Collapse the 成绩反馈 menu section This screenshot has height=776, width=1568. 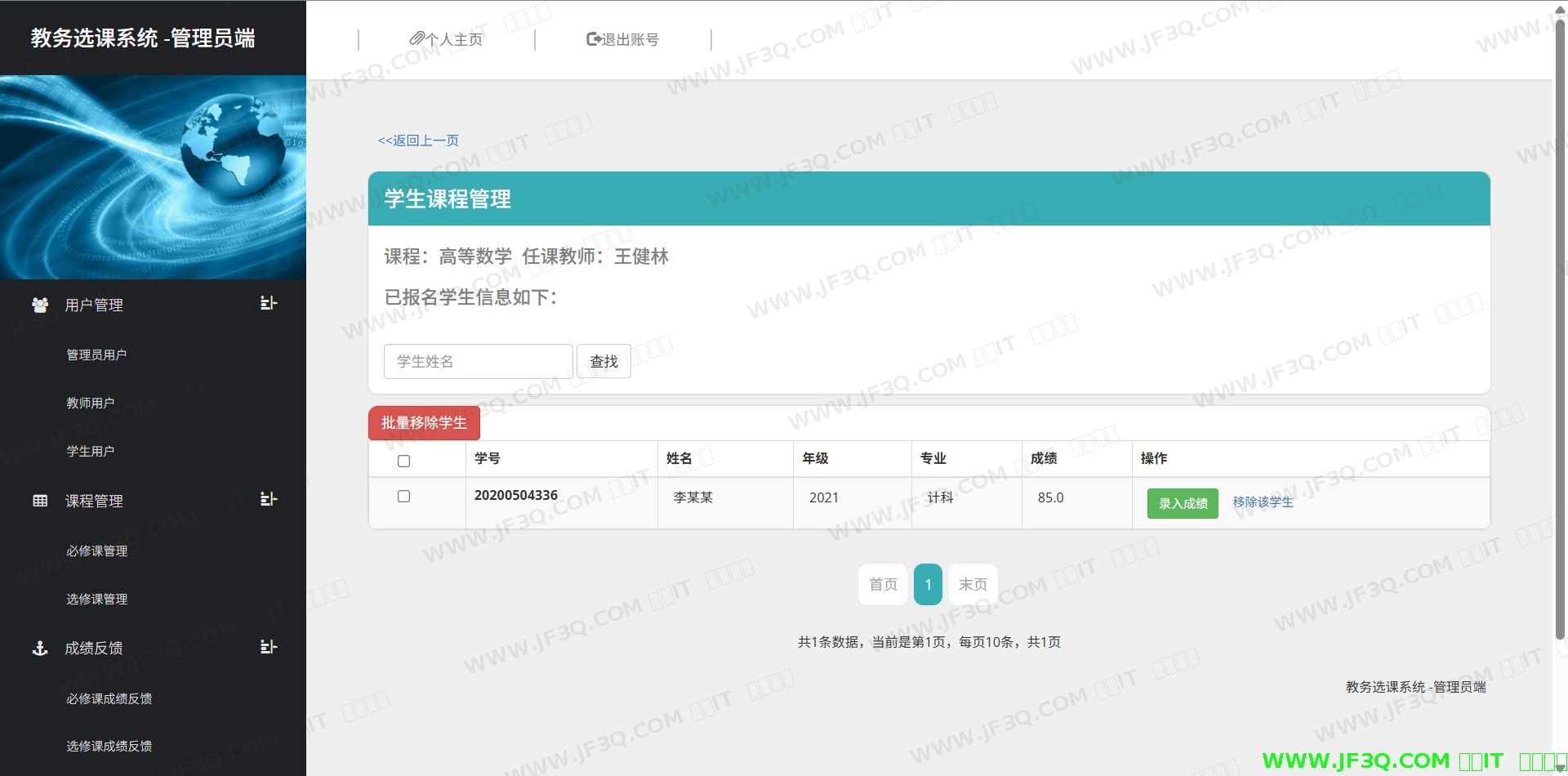click(268, 647)
